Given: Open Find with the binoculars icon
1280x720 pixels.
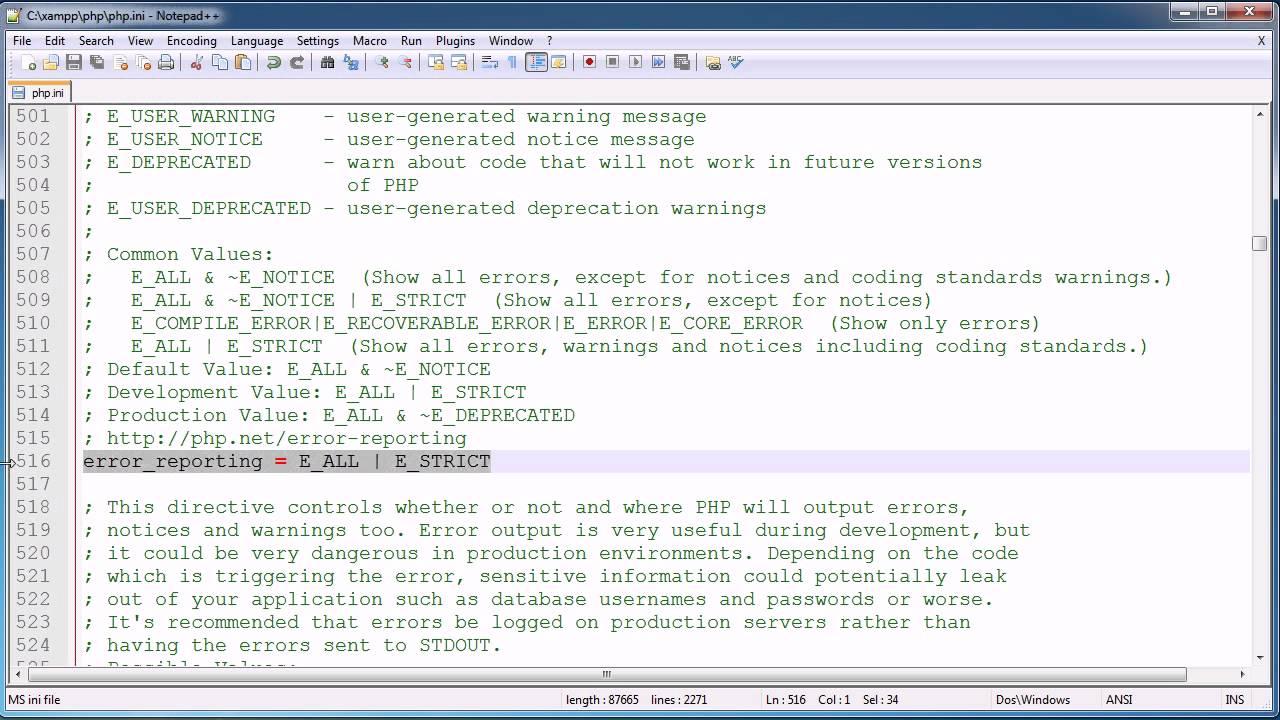Looking at the screenshot, I should [x=328, y=62].
